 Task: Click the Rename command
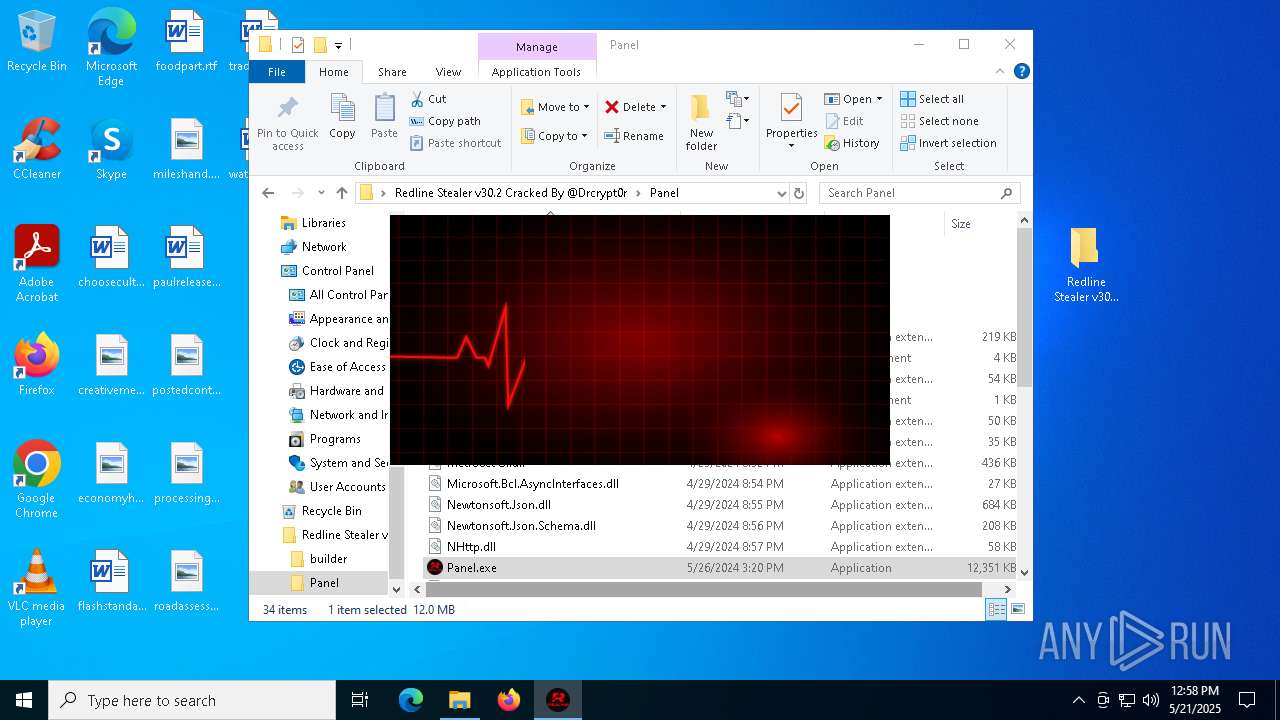click(634, 136)
